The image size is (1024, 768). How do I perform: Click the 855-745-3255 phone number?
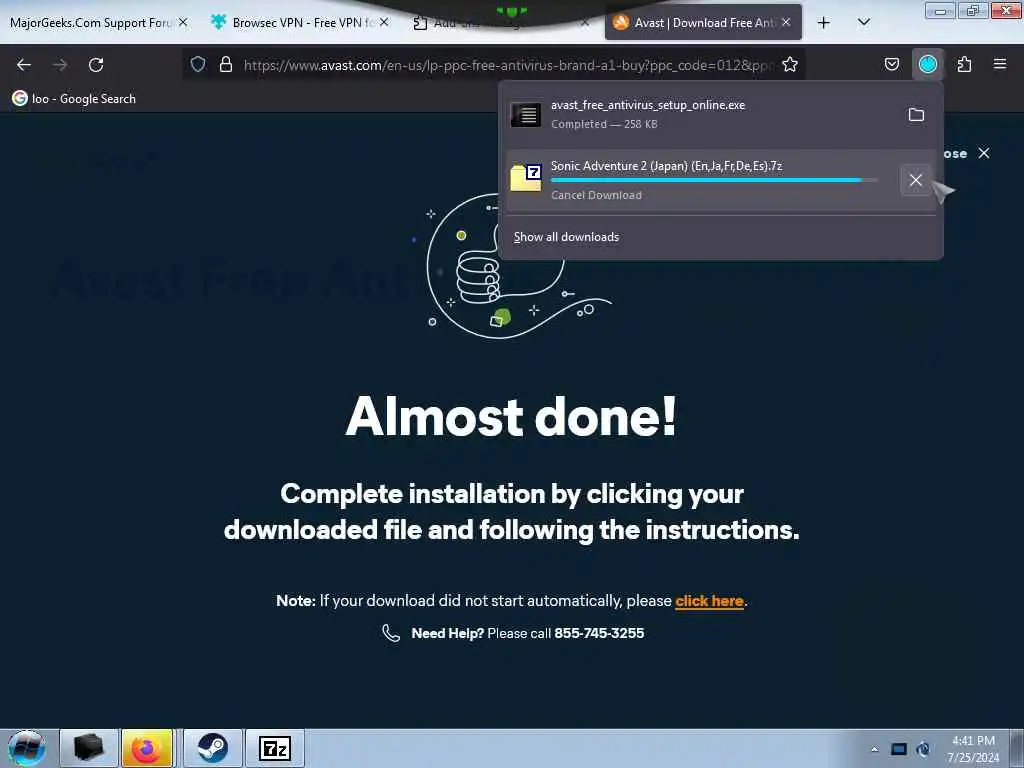click(x=599, y=633)
